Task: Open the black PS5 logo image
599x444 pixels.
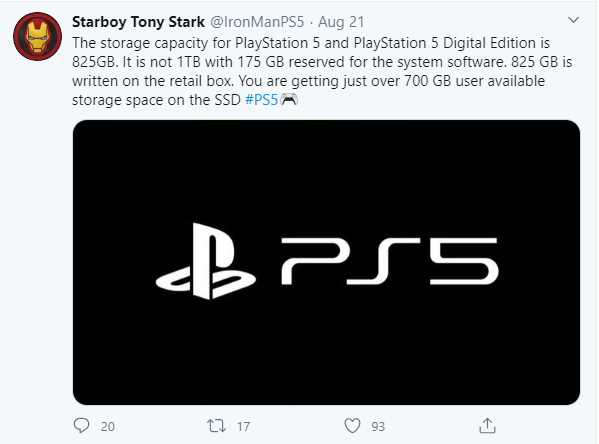Action: click(x=326, y=262)
